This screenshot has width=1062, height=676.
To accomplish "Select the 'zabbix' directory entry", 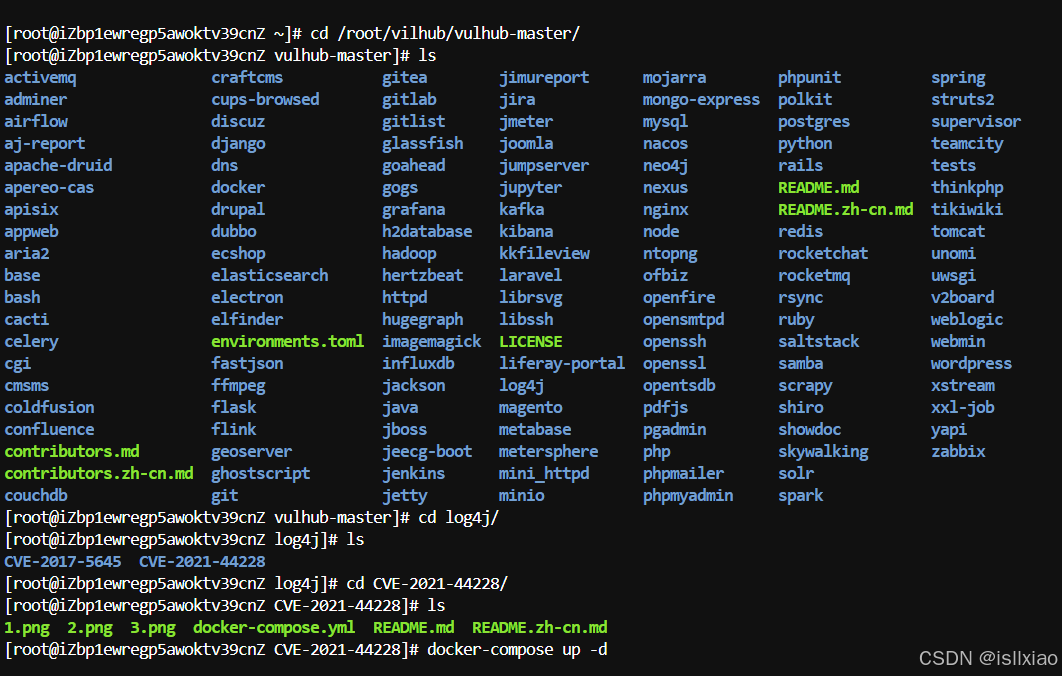I will point(958,452).
